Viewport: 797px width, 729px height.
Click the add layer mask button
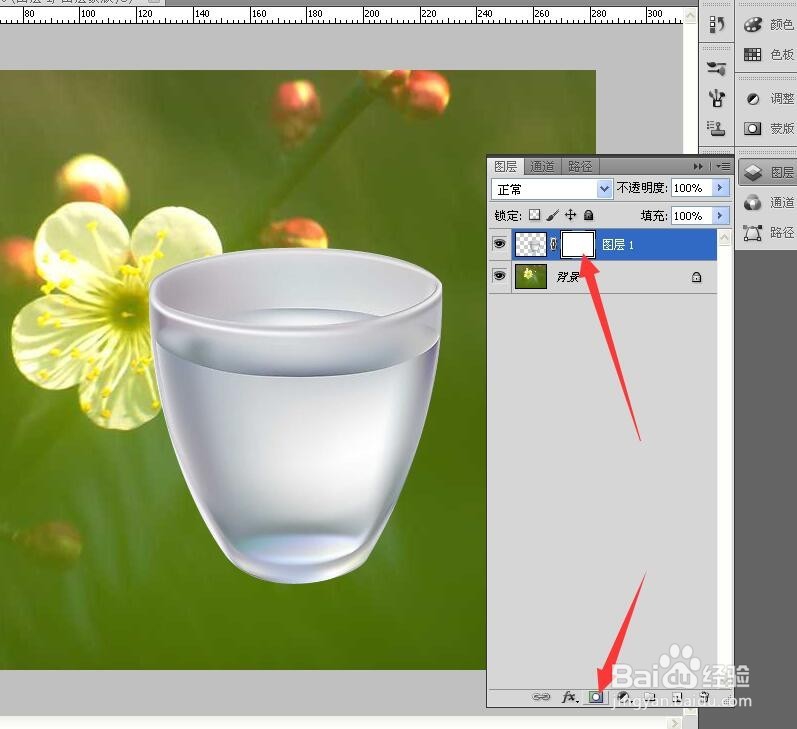tap(596, 697)
